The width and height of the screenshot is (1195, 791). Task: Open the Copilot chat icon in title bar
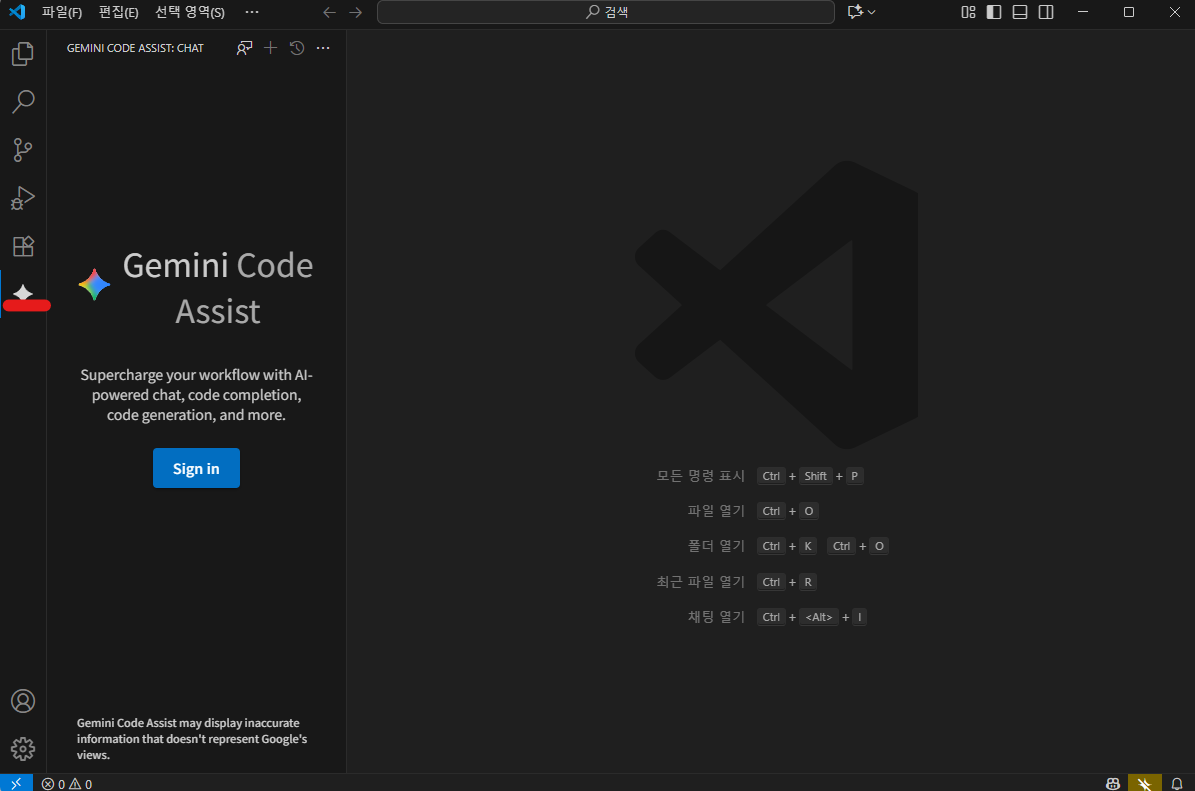[855, 12]
